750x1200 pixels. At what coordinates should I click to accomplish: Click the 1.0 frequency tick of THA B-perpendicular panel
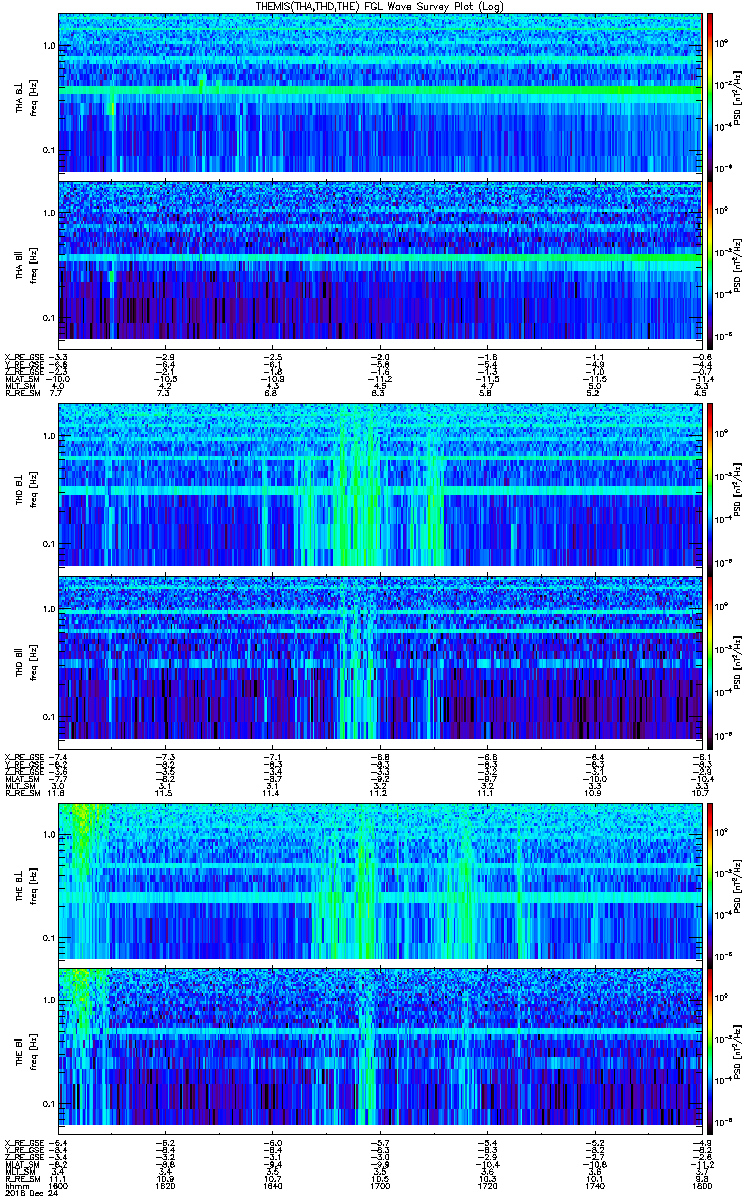pos(48,46)
